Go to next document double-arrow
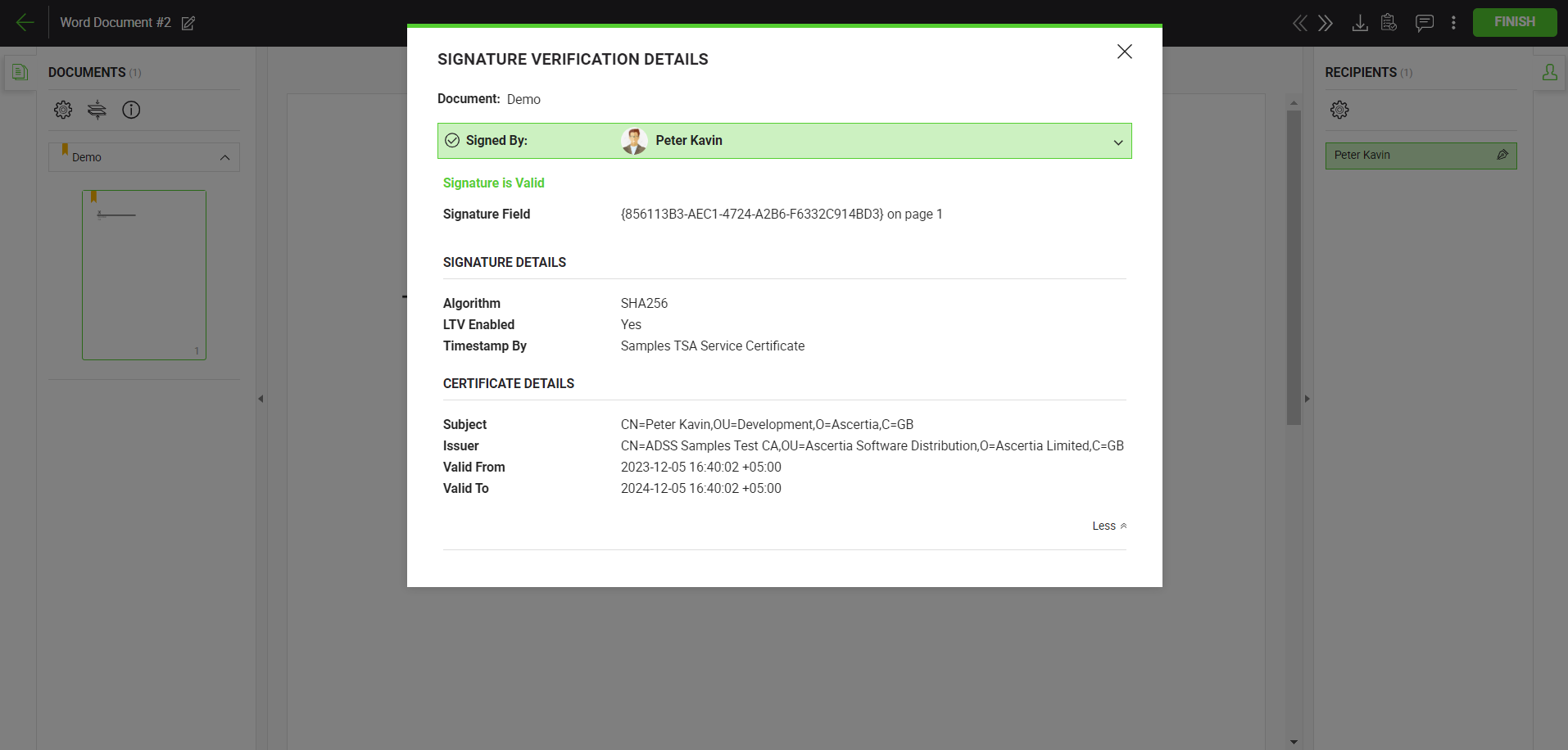Screen dimensions: 1568x750 point(1326,23)
